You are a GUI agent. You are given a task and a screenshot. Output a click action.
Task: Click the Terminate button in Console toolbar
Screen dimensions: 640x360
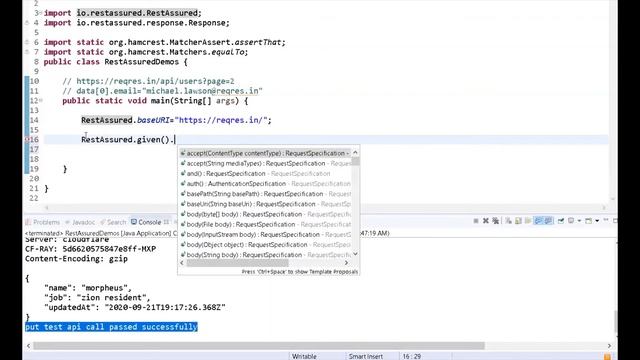click(x=476, y=221)
